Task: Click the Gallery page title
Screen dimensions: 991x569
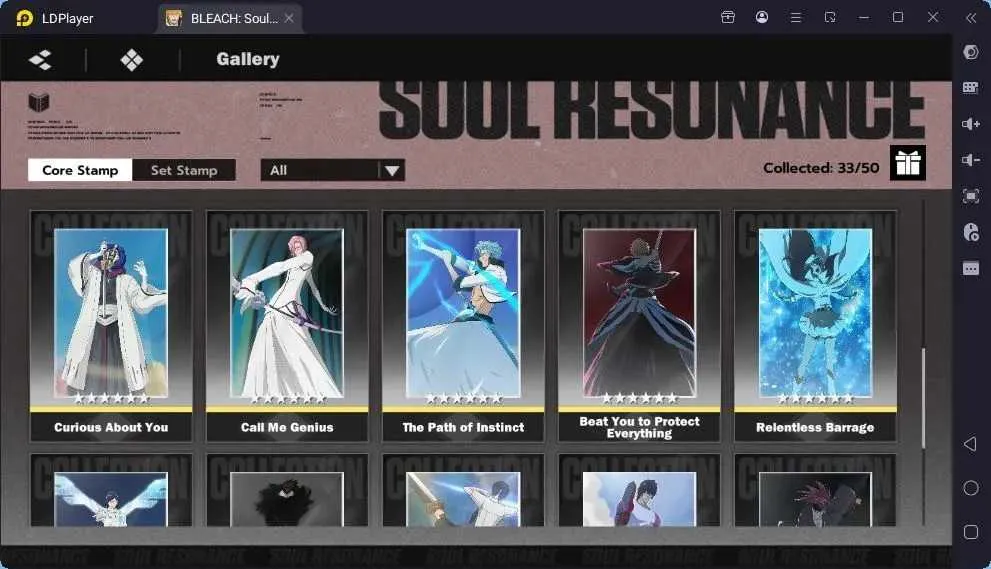Action: 248,59
